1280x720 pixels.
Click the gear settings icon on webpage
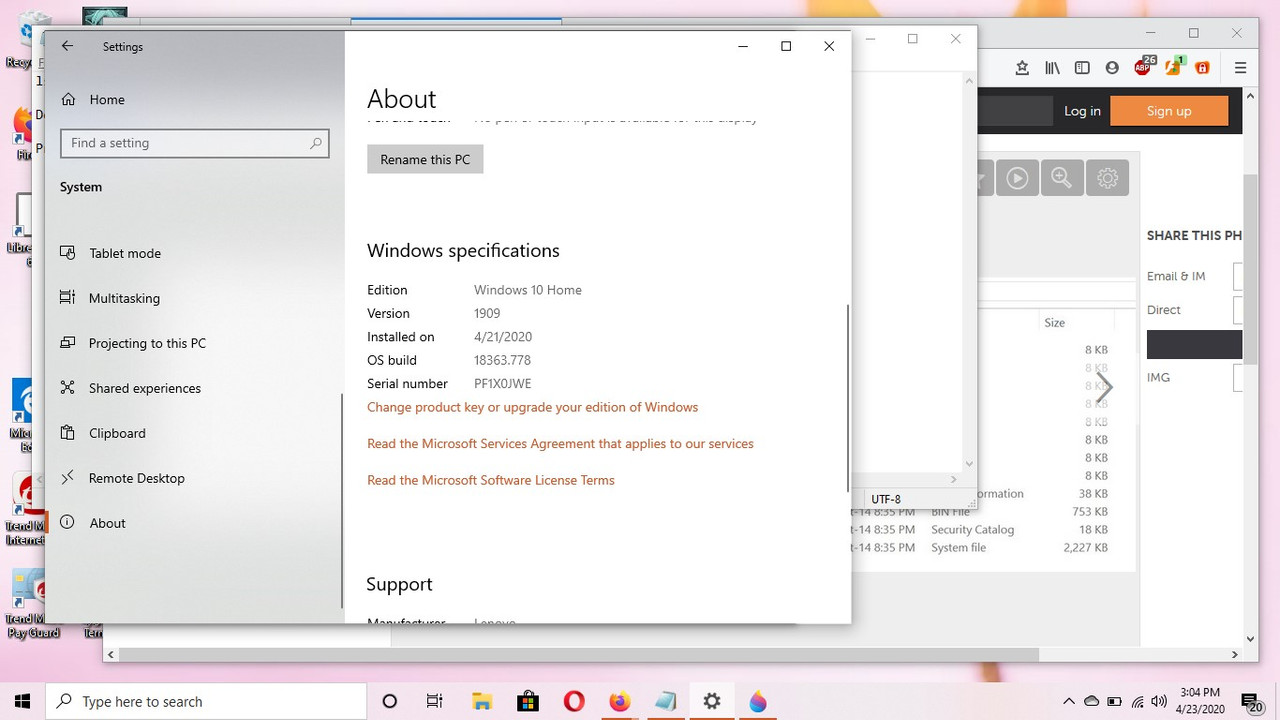coord(1107,178)
